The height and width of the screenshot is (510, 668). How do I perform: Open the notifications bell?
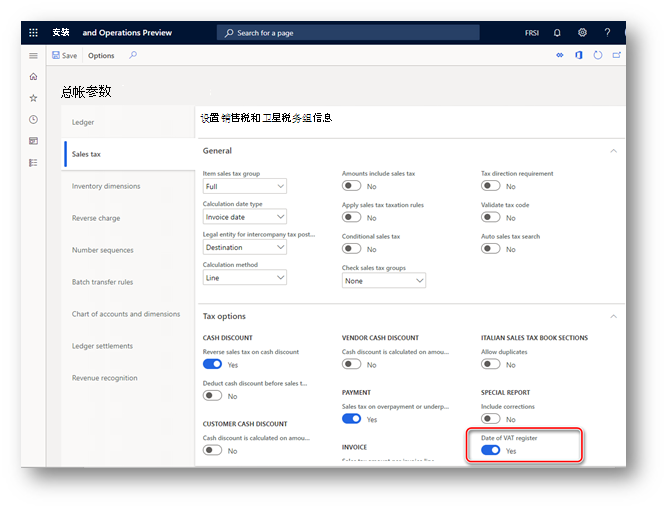[x=557, y=33]
